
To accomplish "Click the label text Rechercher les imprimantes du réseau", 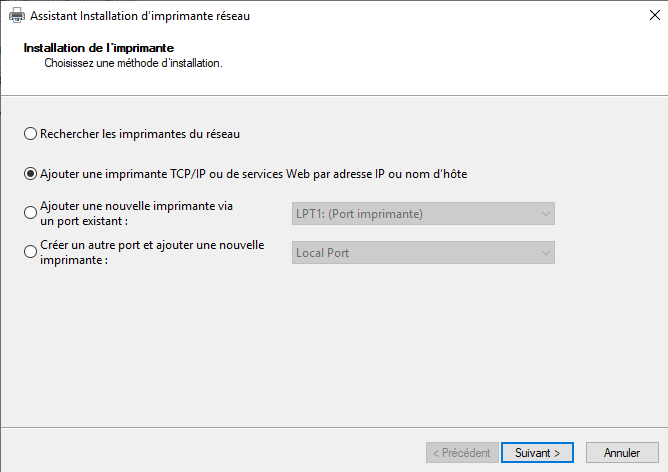I will (140, 134).
